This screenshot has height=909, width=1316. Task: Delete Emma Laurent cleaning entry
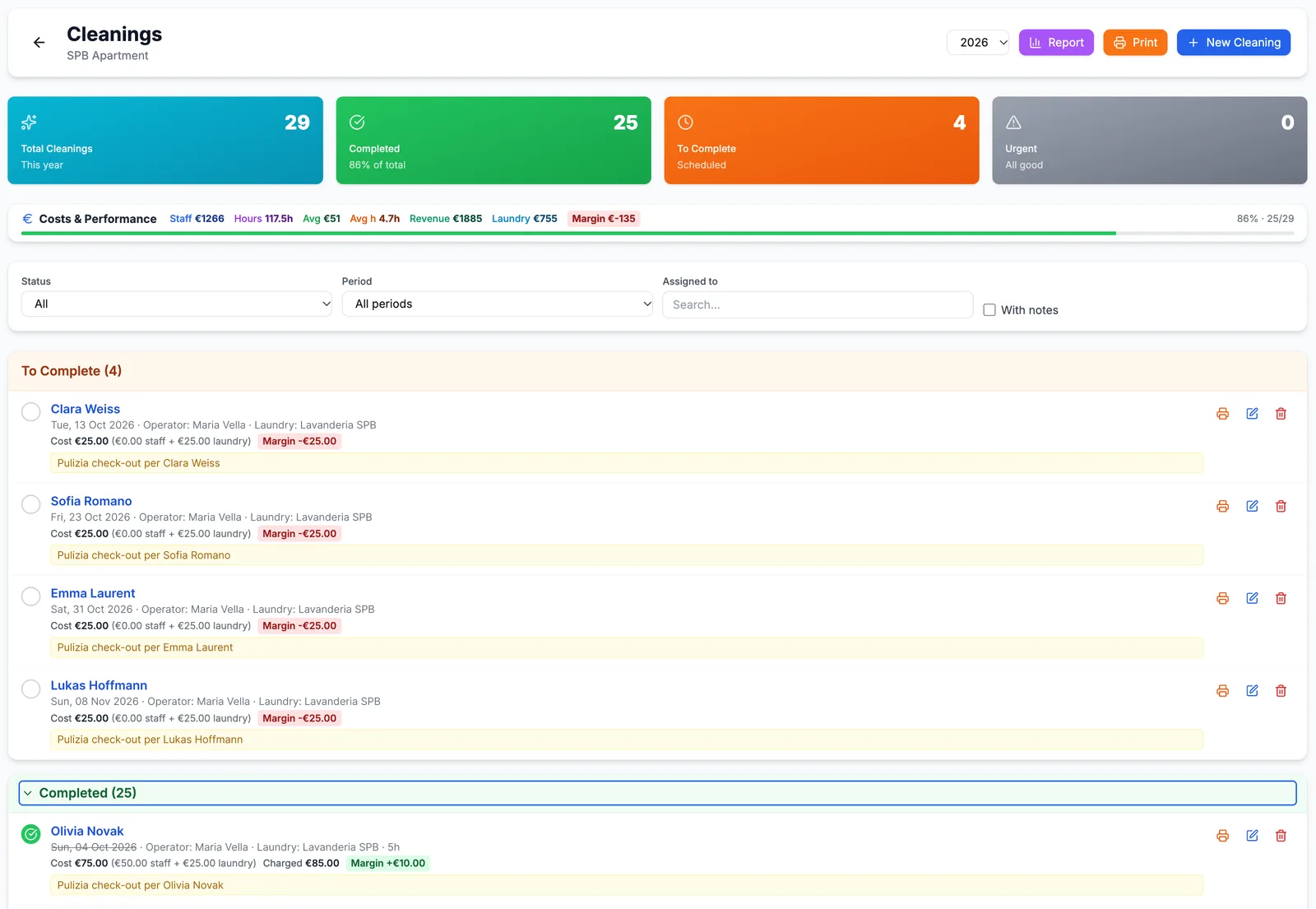click(1281, 598)
